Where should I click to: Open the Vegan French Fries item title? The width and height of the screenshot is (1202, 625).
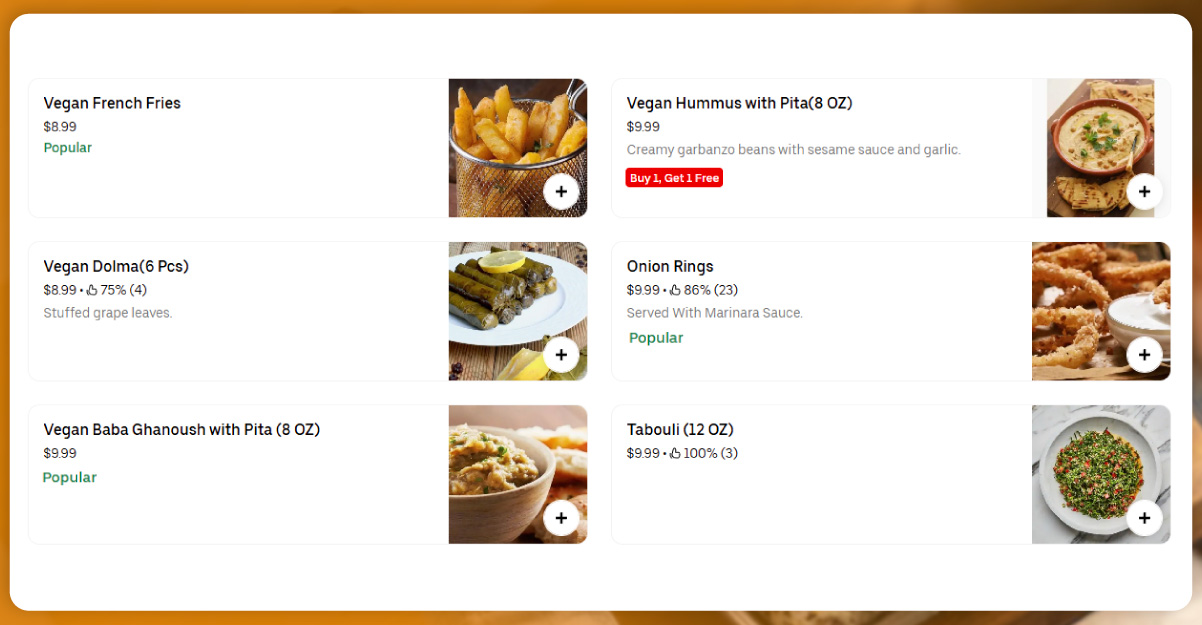pos(112,103)
